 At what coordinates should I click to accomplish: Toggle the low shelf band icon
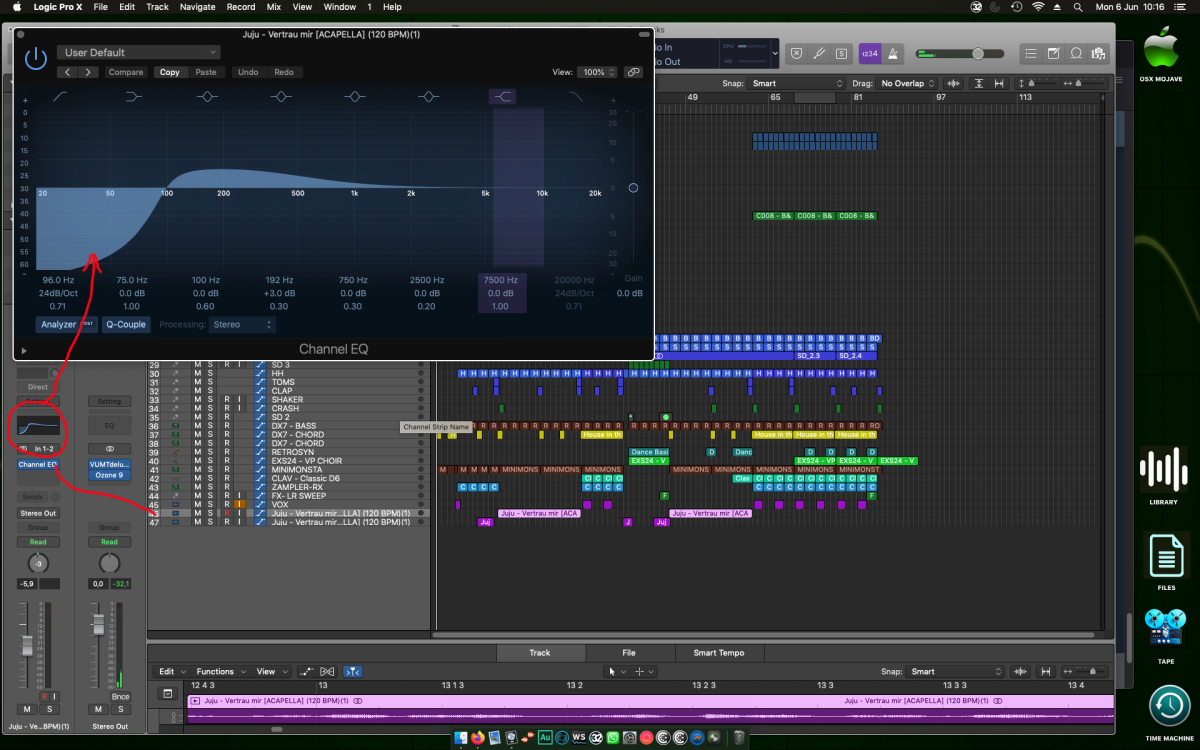click(x=134, y=96)
